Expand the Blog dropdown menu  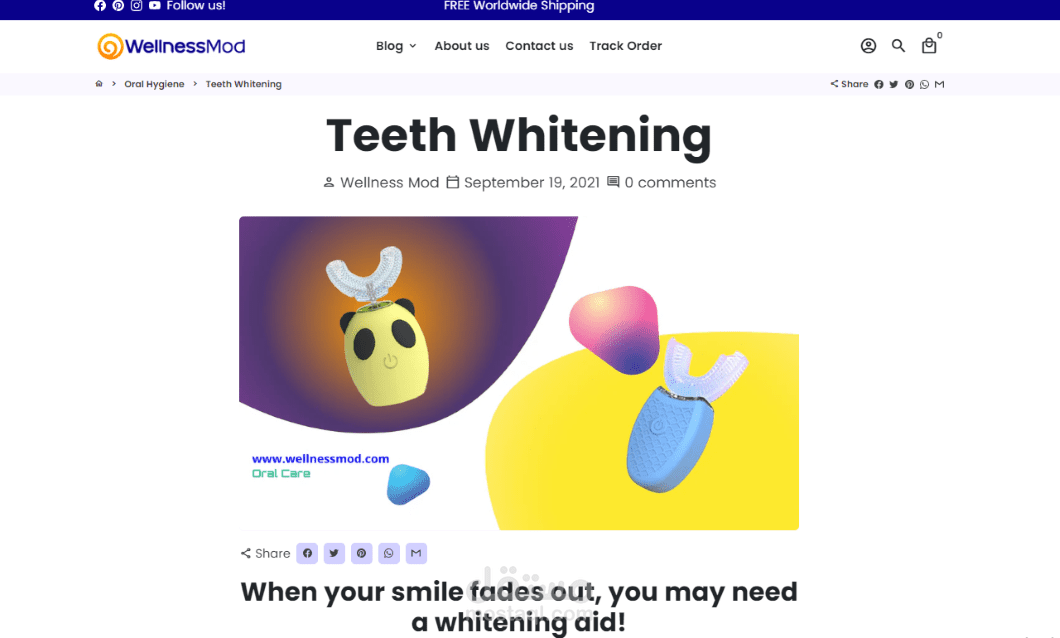396,46
